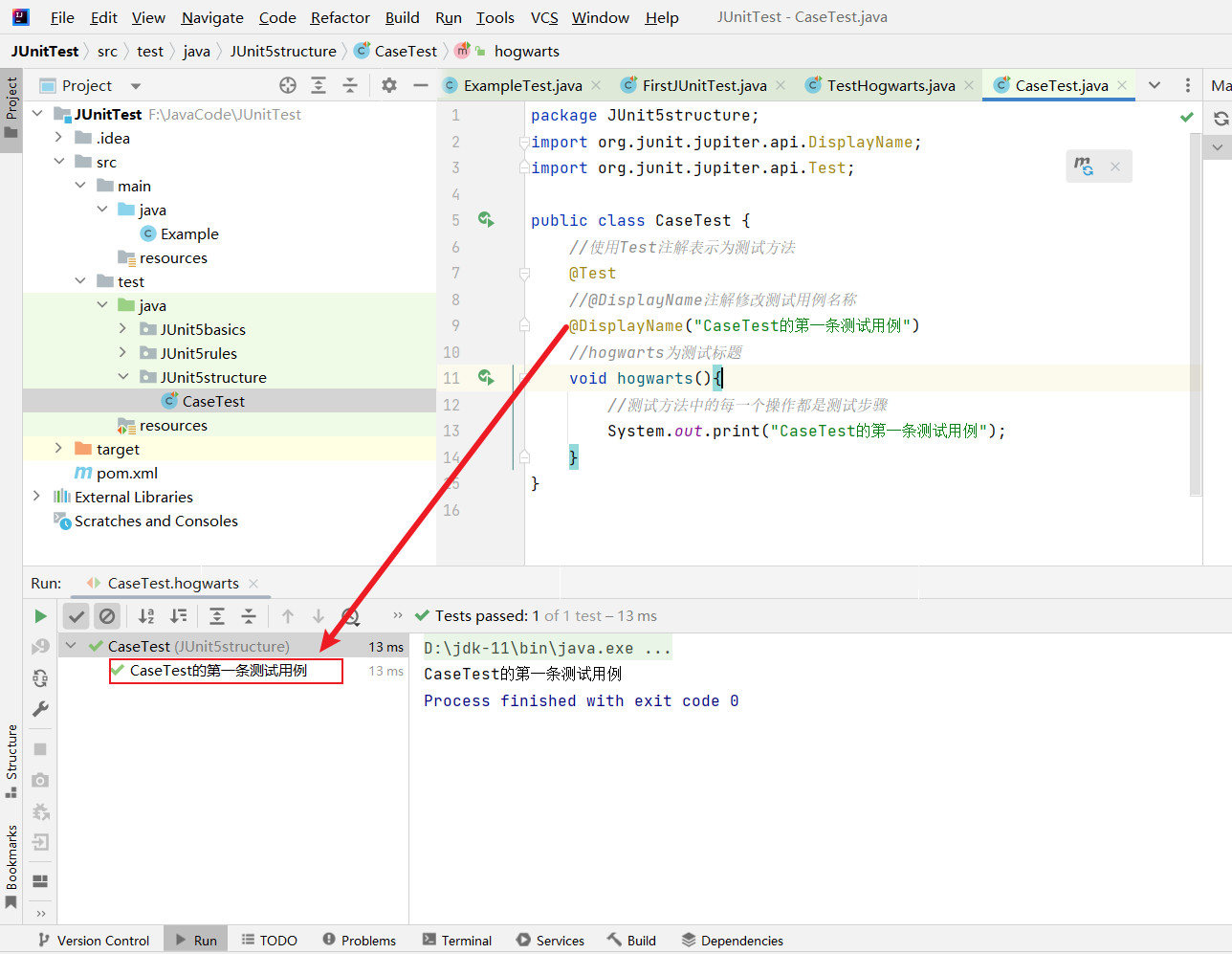The image size is (1232, 954).
Task: Click Expand All in Run toolbar
Action: pos(217,616)
